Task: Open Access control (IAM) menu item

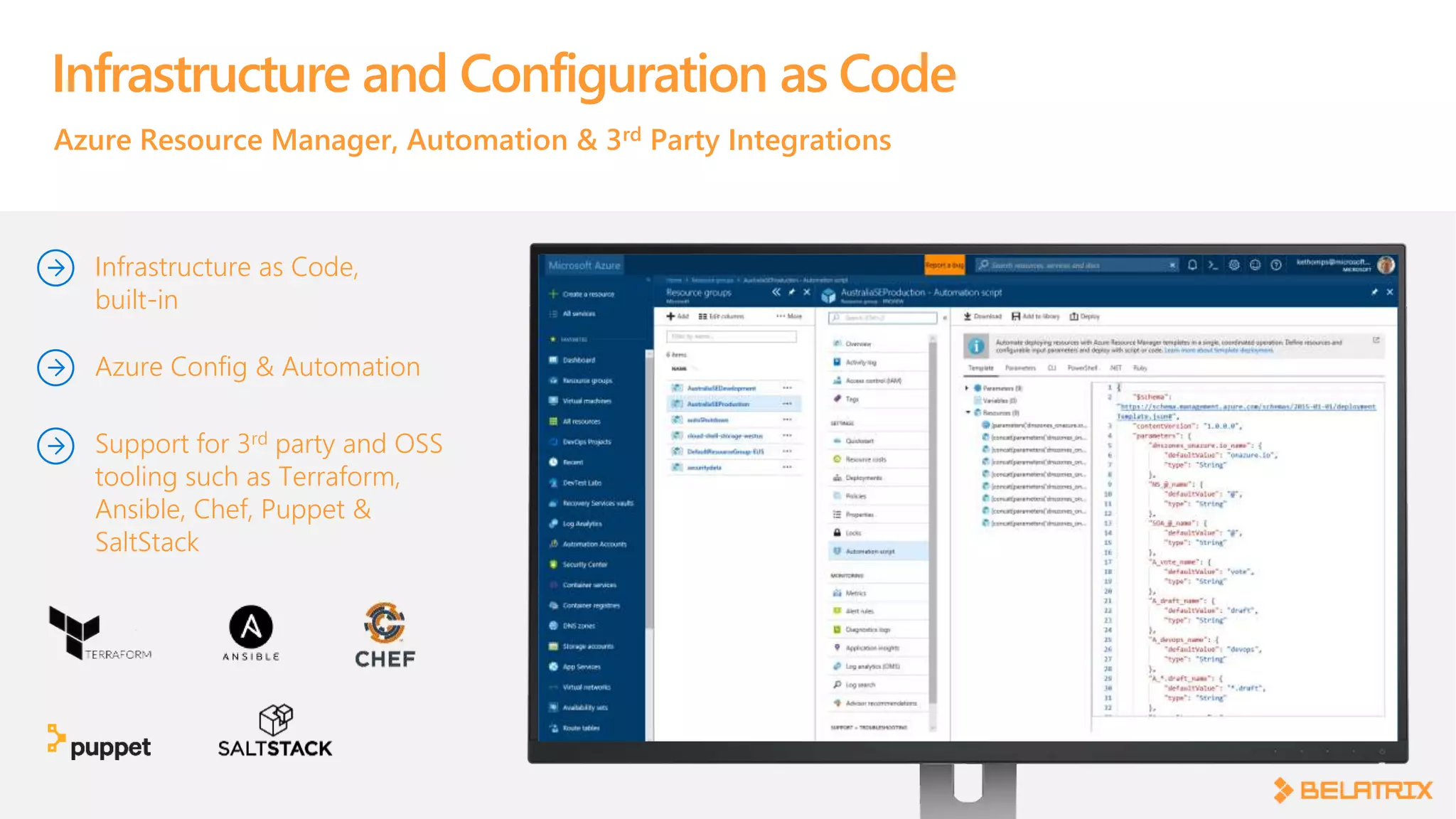Action: [879, 381]
